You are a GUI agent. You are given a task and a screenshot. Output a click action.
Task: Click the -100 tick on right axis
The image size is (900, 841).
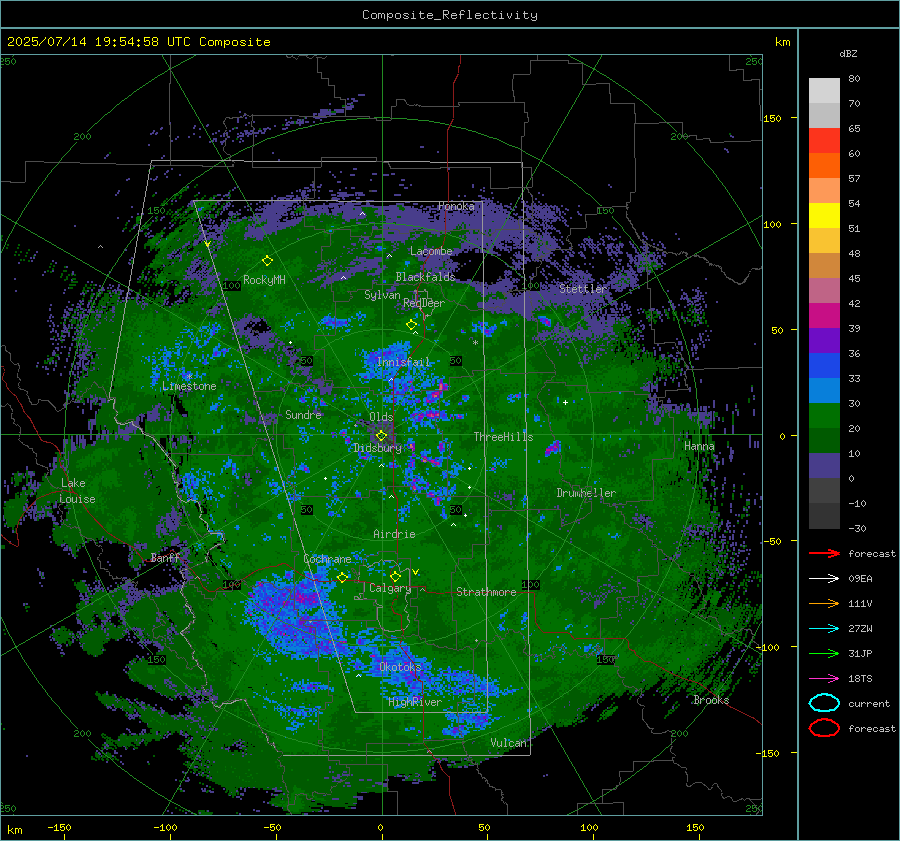pyautogui.click(x=768, y=647)
